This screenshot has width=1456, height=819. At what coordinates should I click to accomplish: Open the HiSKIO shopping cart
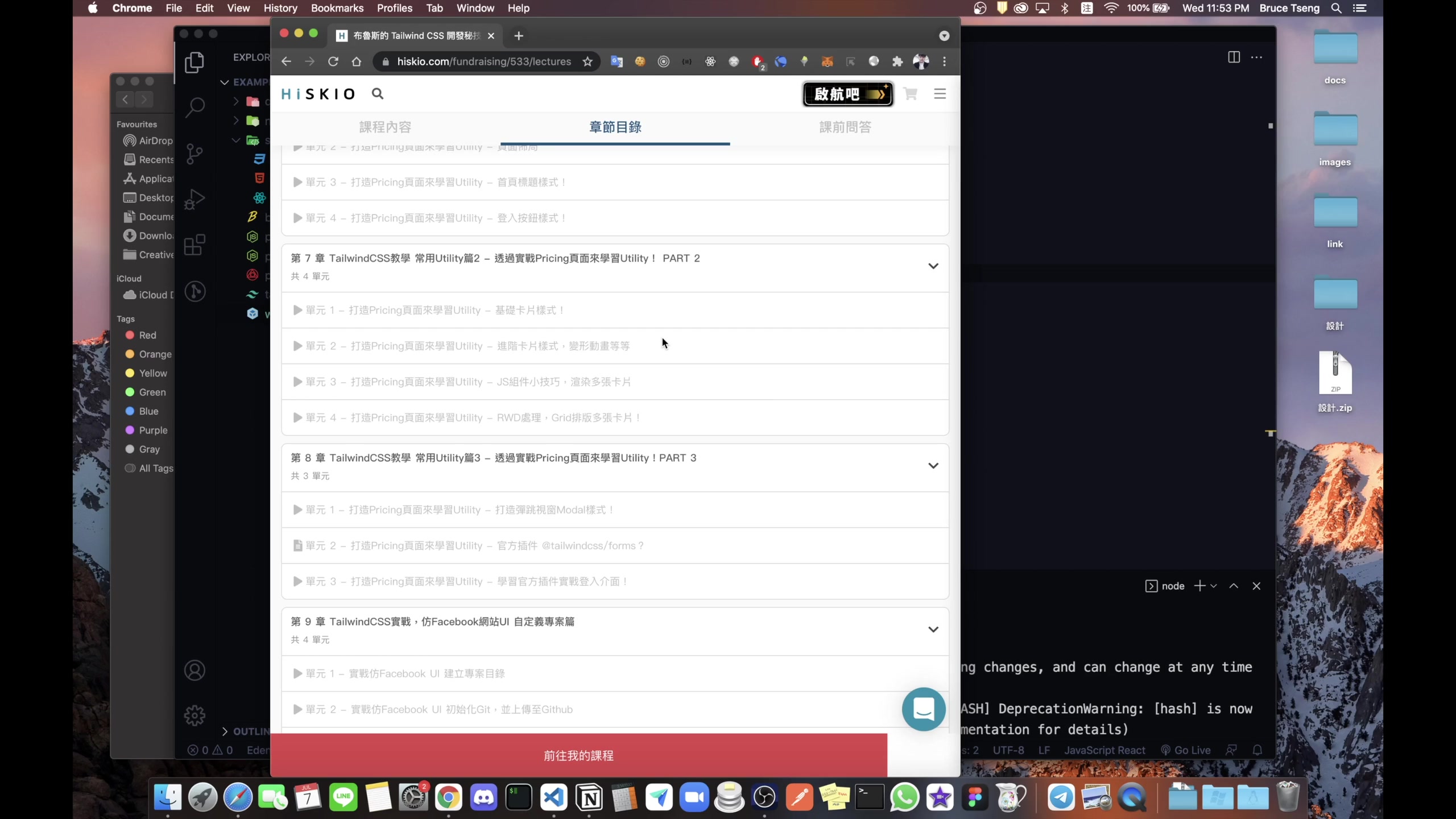(x=909, y=93)
